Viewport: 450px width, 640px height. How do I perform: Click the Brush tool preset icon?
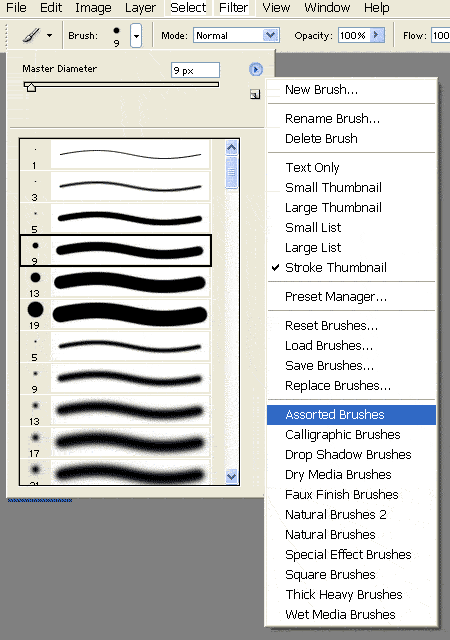[31, 36]
